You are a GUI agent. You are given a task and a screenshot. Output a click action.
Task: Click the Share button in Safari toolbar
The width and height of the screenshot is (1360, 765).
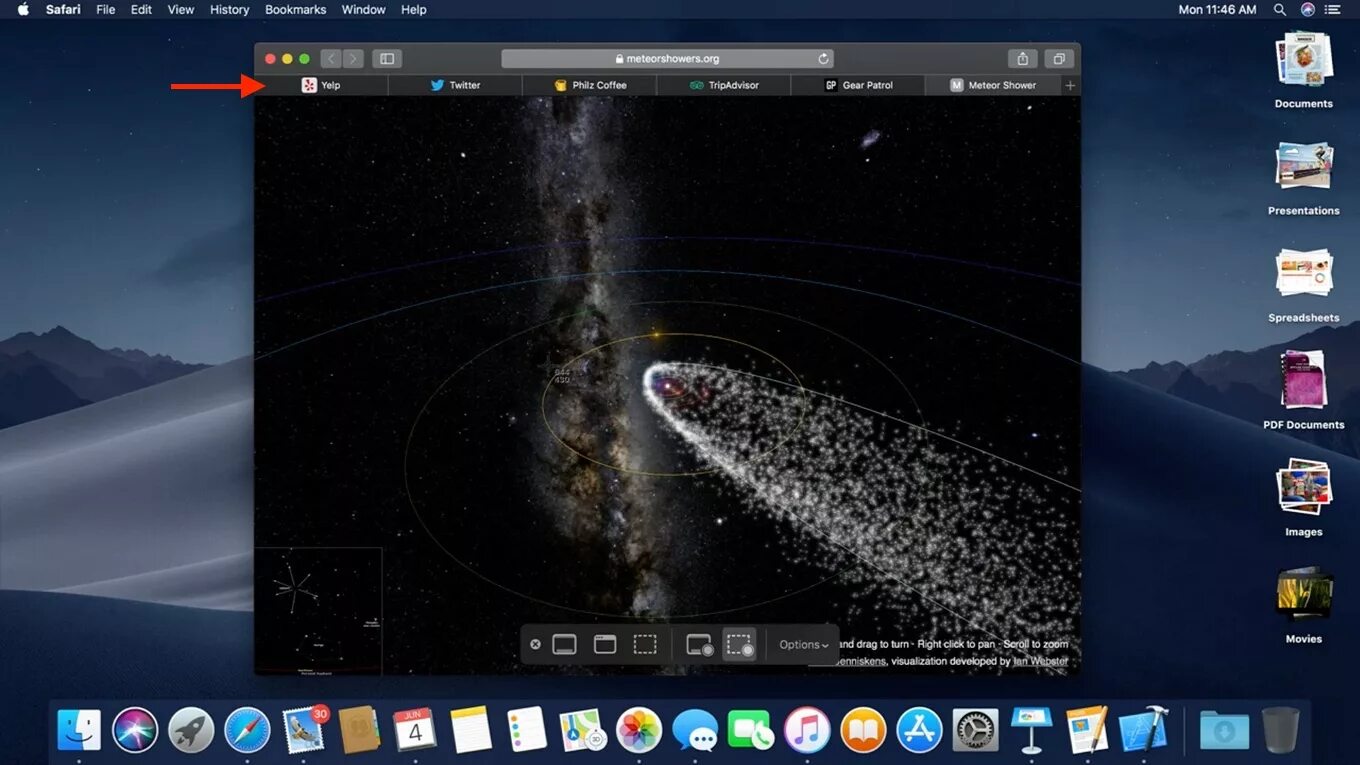tap(1022, 58)
